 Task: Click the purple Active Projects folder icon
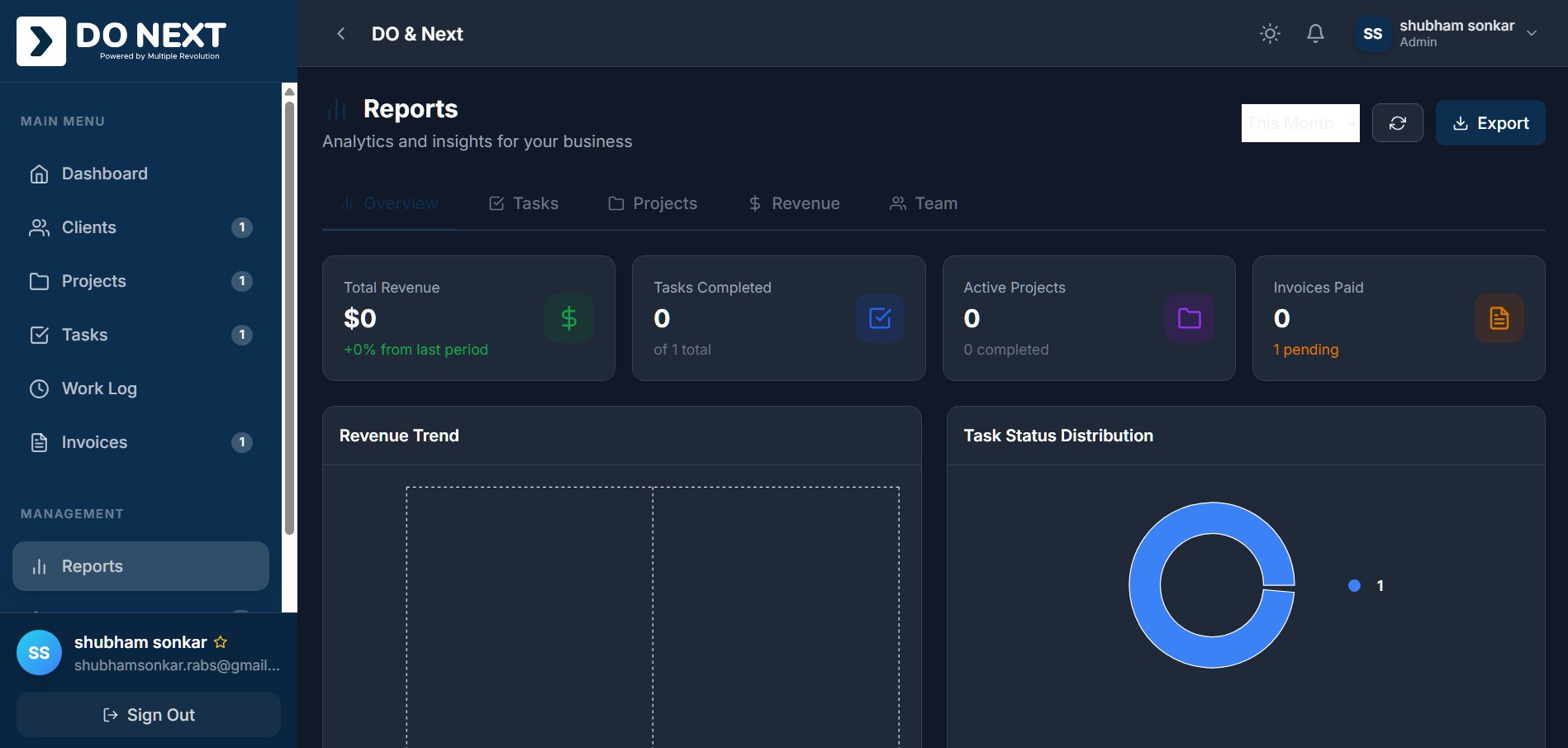1189,318
